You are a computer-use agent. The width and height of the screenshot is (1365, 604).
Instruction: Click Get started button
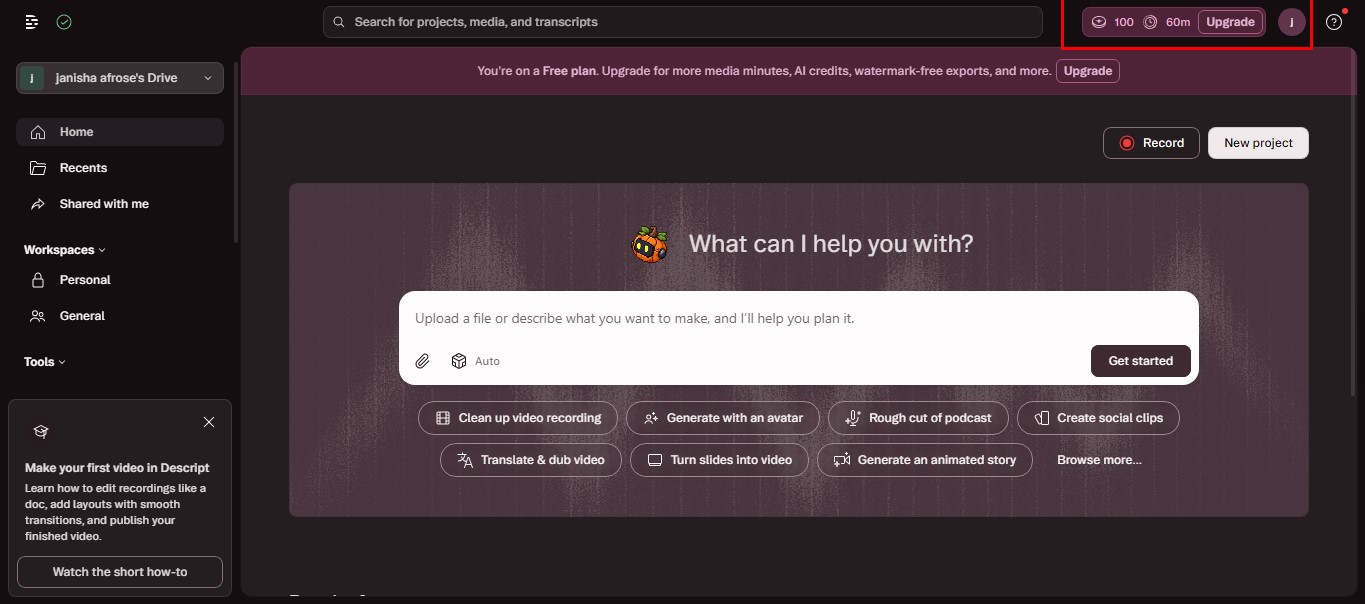(x=1140, y=361)
